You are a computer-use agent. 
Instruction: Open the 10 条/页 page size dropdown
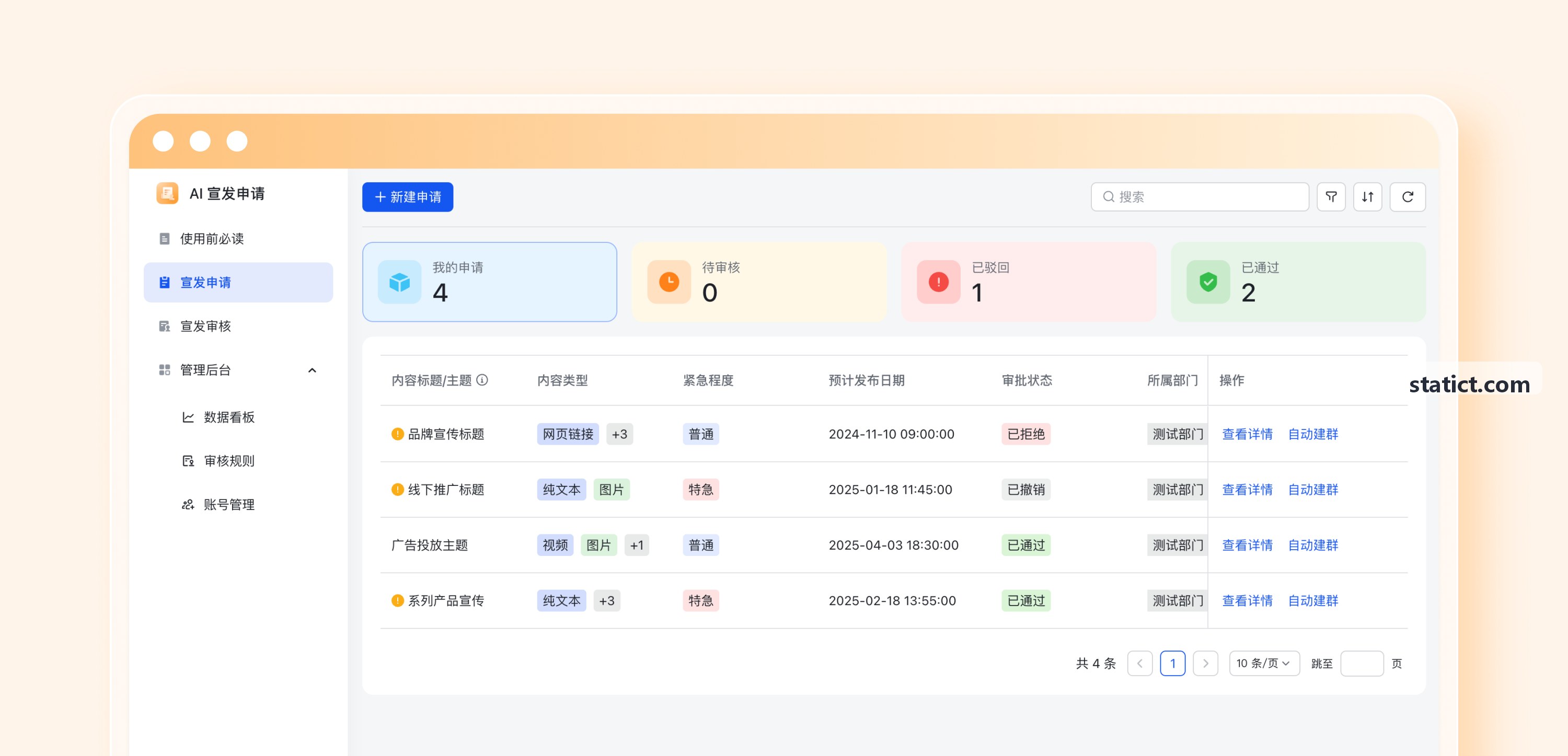coord(1264,664)
